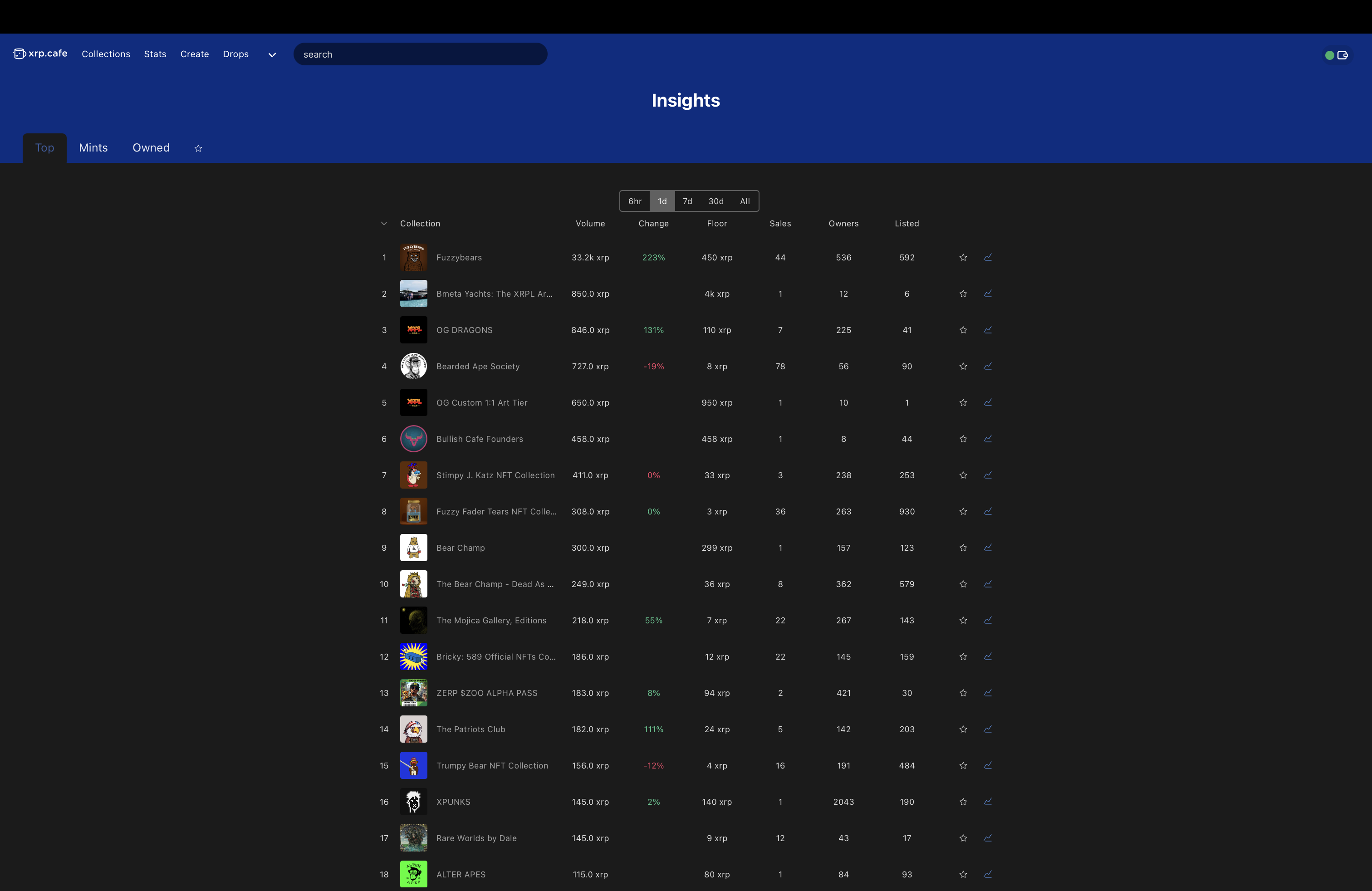1372x891 pixels.
Task: Favorite Fuzzybears with its star
Action: (x=963, y=258)
